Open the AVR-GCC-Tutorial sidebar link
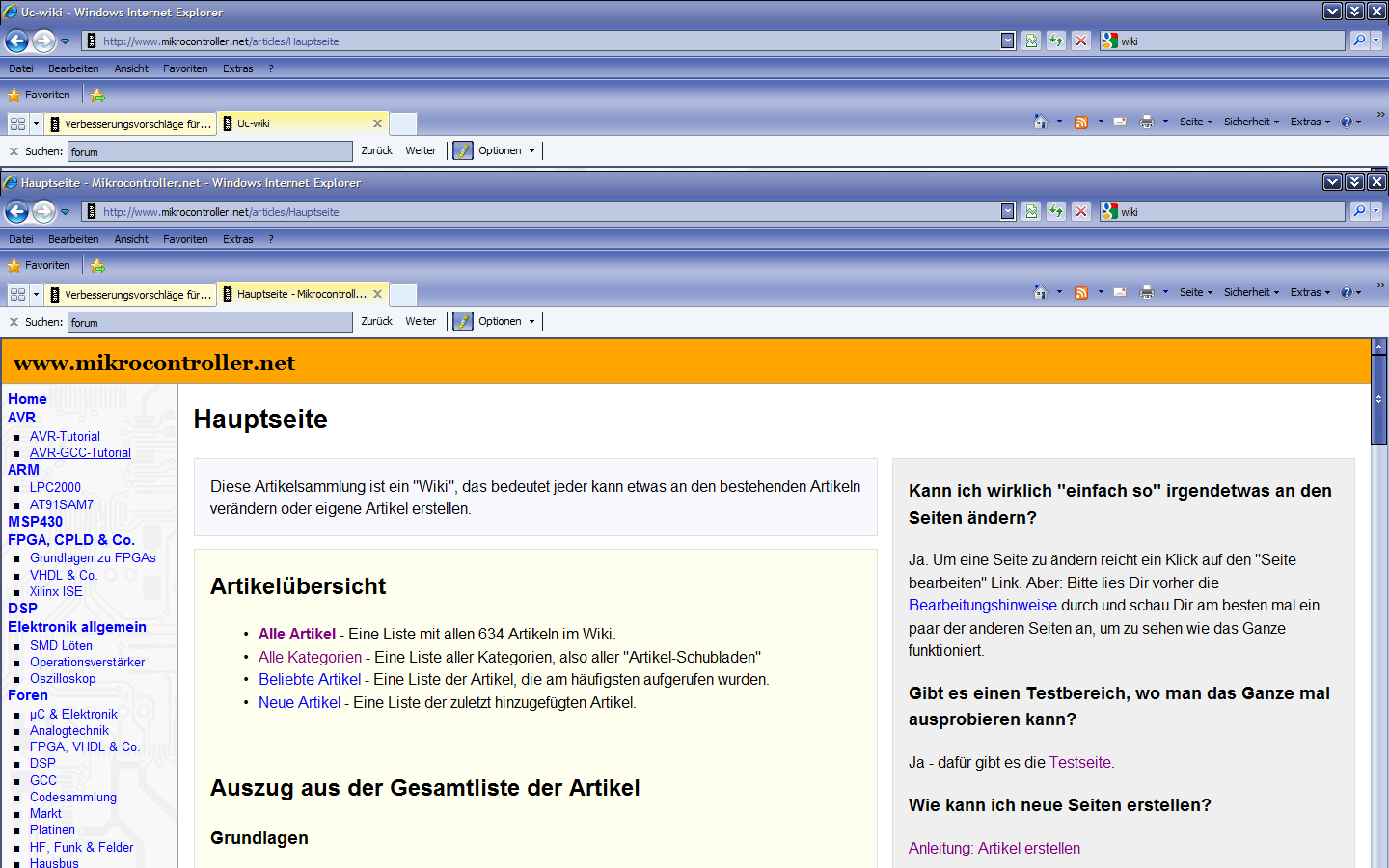Image resolution: width=1389 pixels, height=868 pixels. [x=80, y=453]
